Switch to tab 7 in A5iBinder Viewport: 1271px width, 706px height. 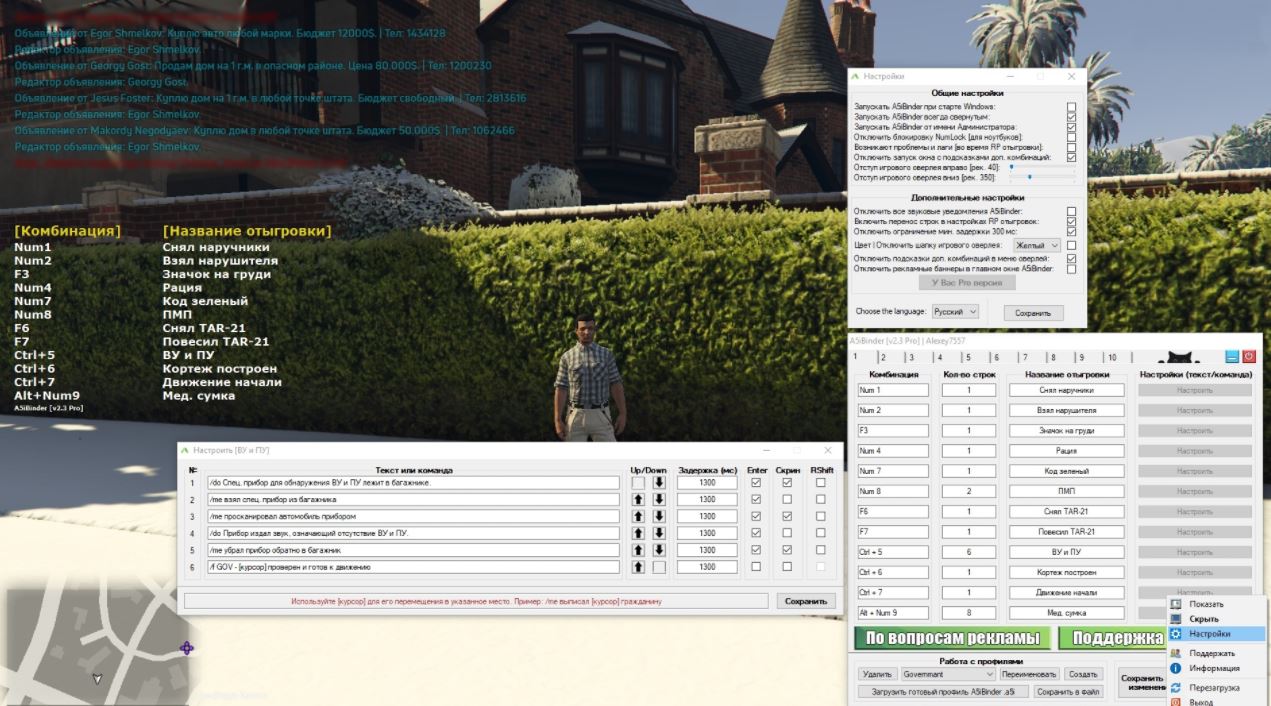(1024, 357)
